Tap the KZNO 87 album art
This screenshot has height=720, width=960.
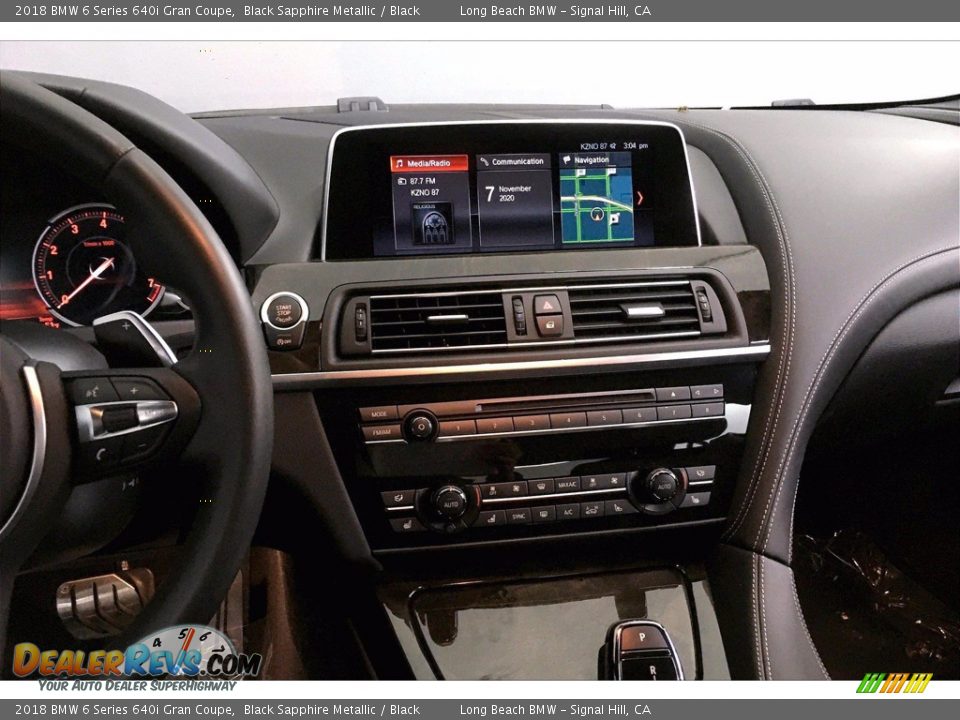coord(432,224)
